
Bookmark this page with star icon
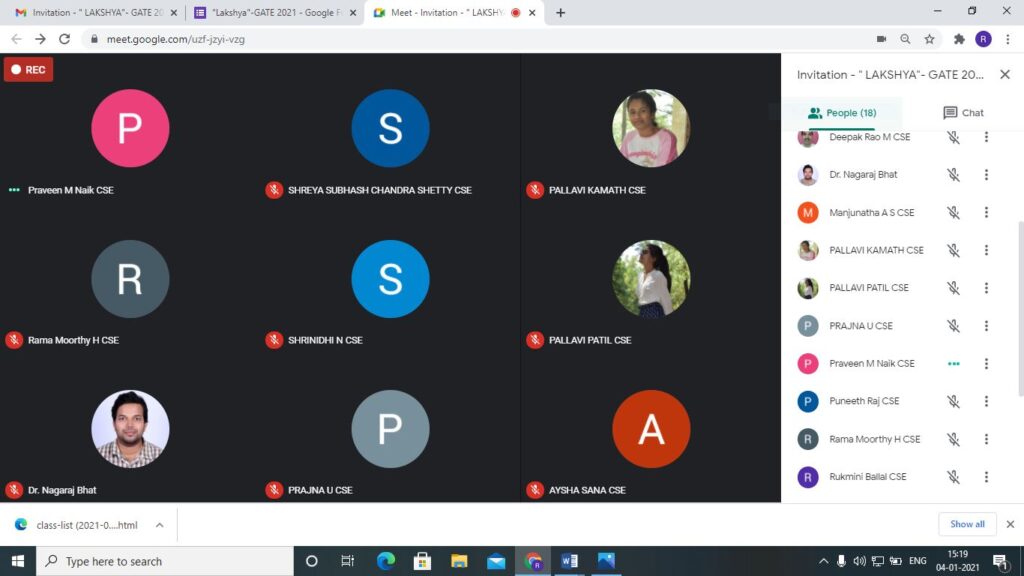[x=929, y=39]
